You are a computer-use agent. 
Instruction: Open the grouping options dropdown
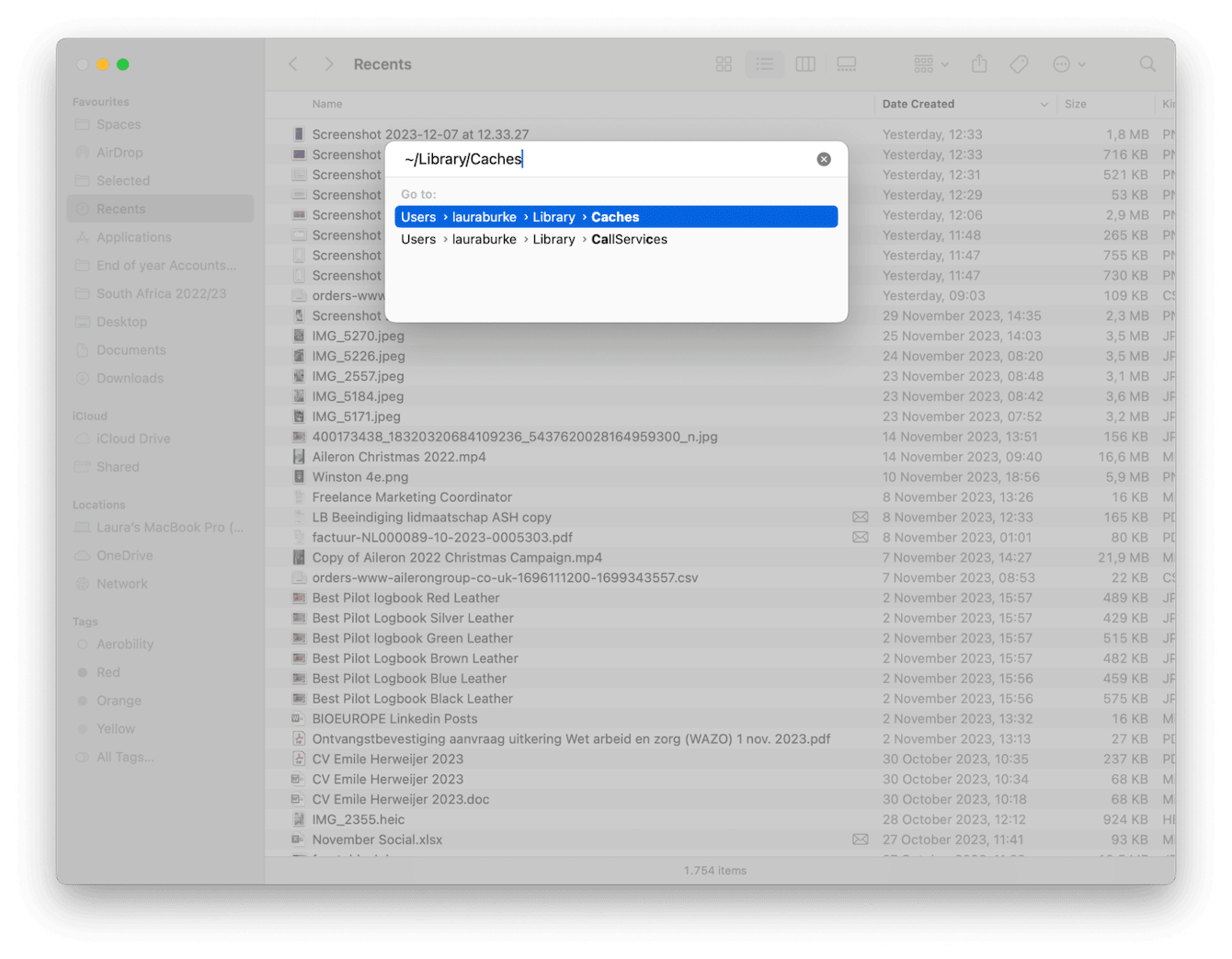(929, 63)
